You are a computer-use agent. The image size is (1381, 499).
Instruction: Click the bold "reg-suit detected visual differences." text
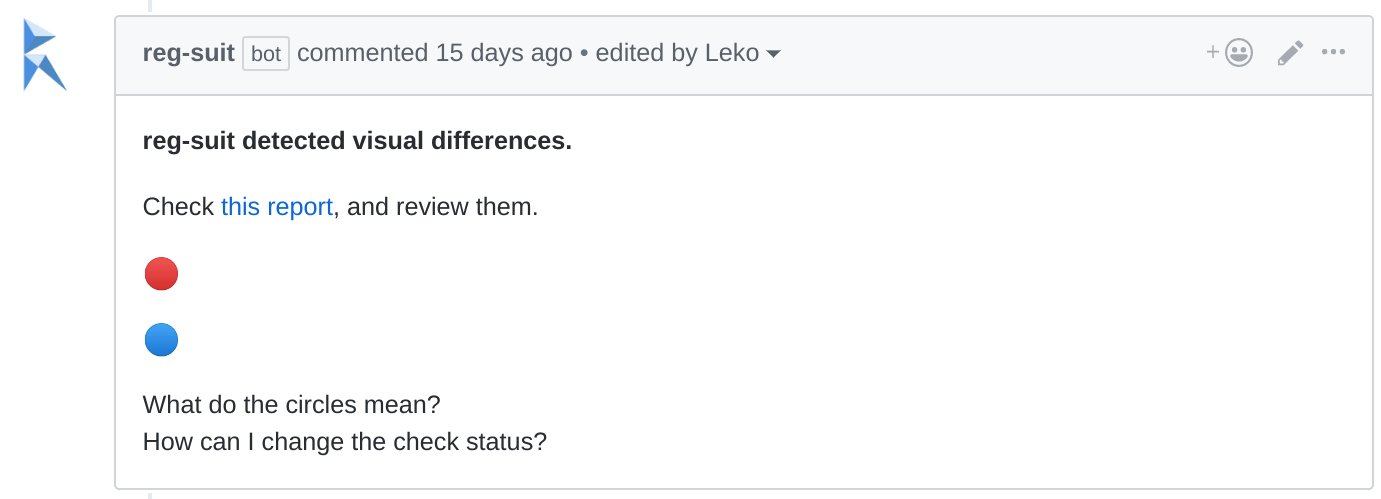tap(357, 141)
